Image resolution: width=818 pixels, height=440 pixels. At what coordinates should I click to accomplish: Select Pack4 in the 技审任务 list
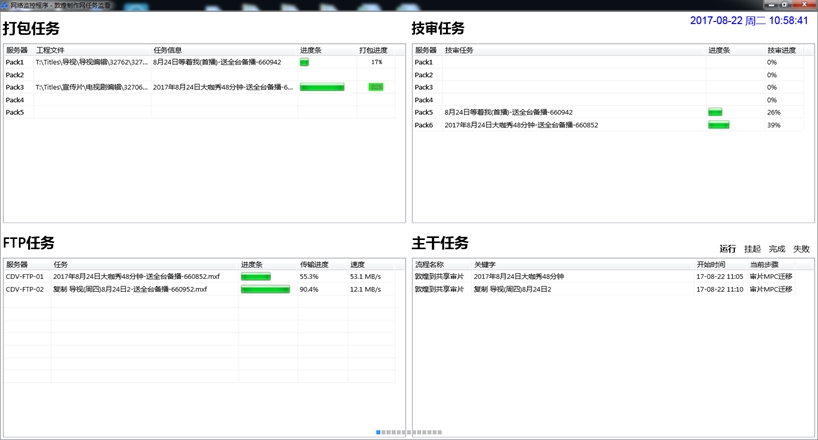424,100
